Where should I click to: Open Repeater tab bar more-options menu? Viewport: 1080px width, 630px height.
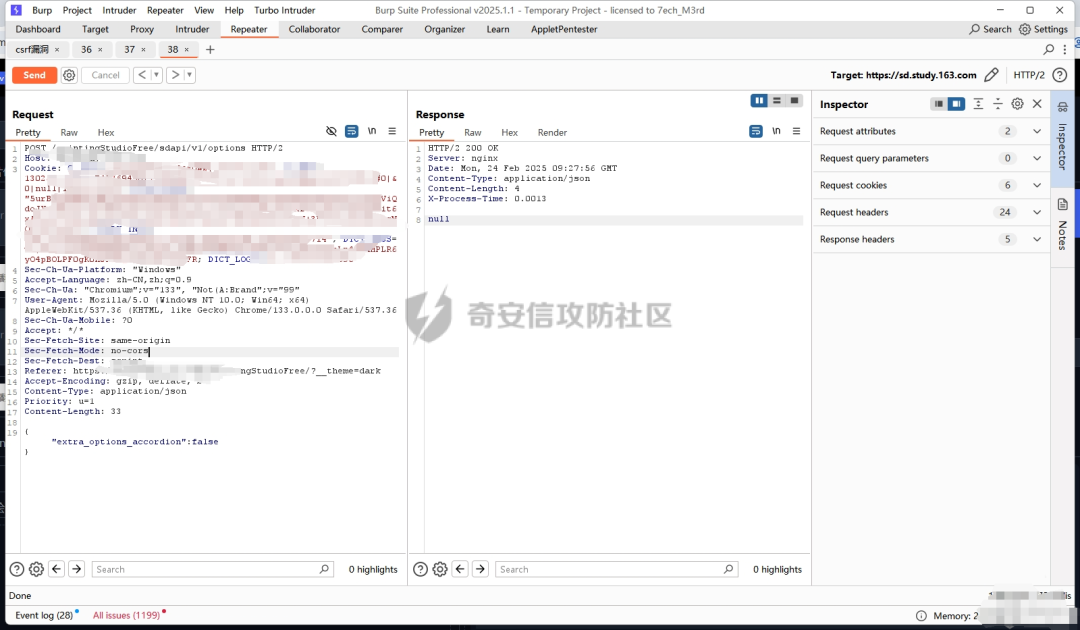1065,50
